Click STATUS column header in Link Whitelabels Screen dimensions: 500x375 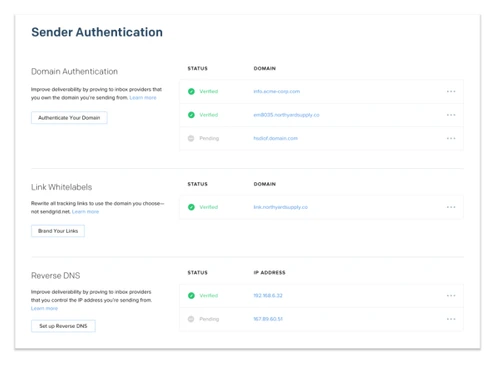point(197,184)
